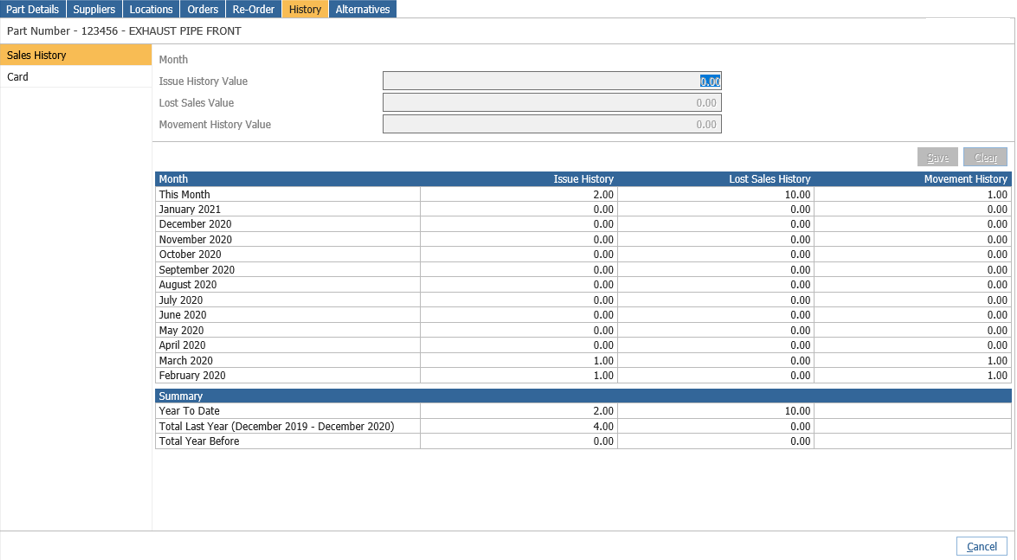This screenshot has width=1017, height=560.
Task: Switch to the Suppliers tab
Action: pos(94,9)
